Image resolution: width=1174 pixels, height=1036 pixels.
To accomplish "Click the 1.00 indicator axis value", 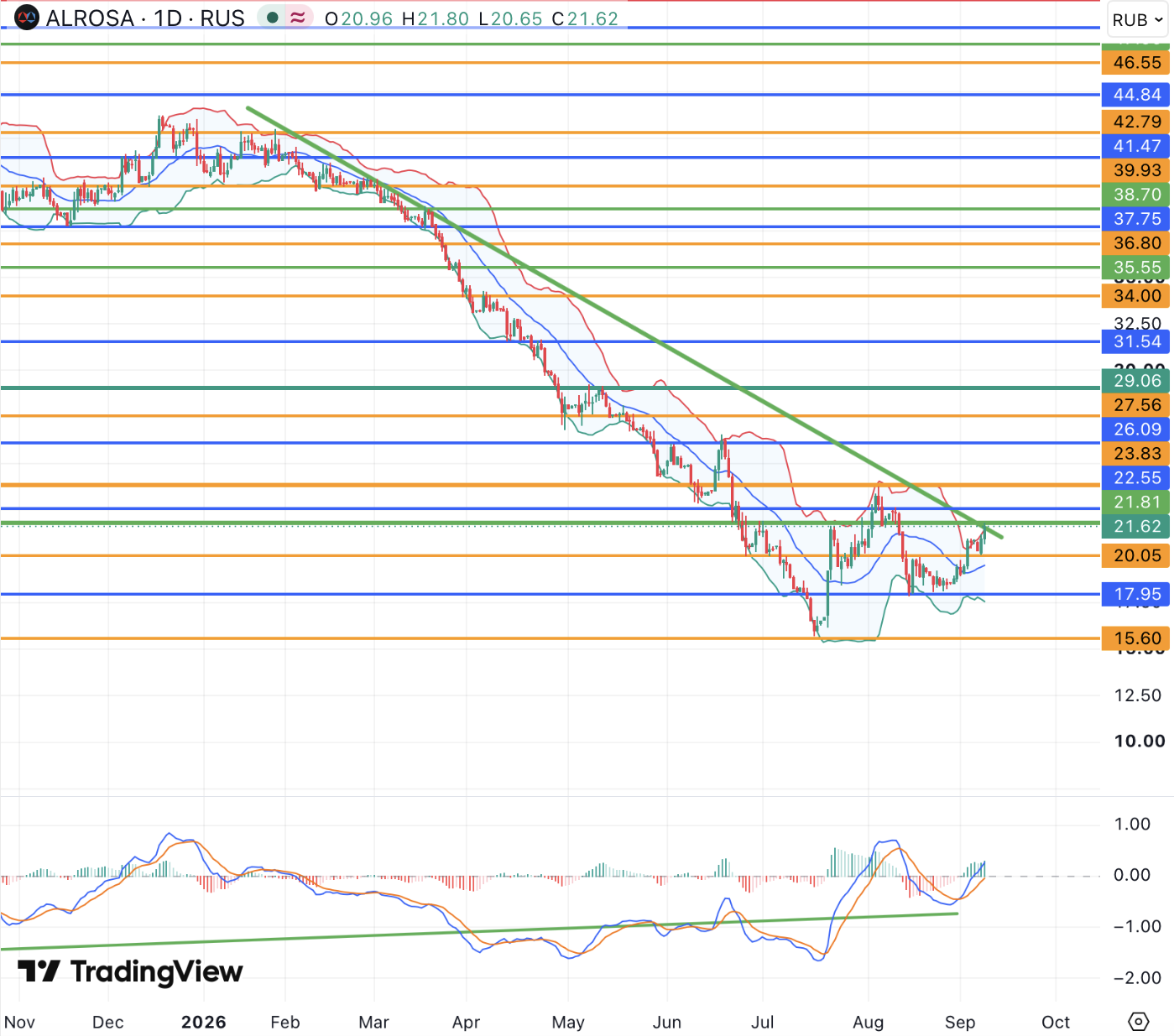I will coord(1132,824).
